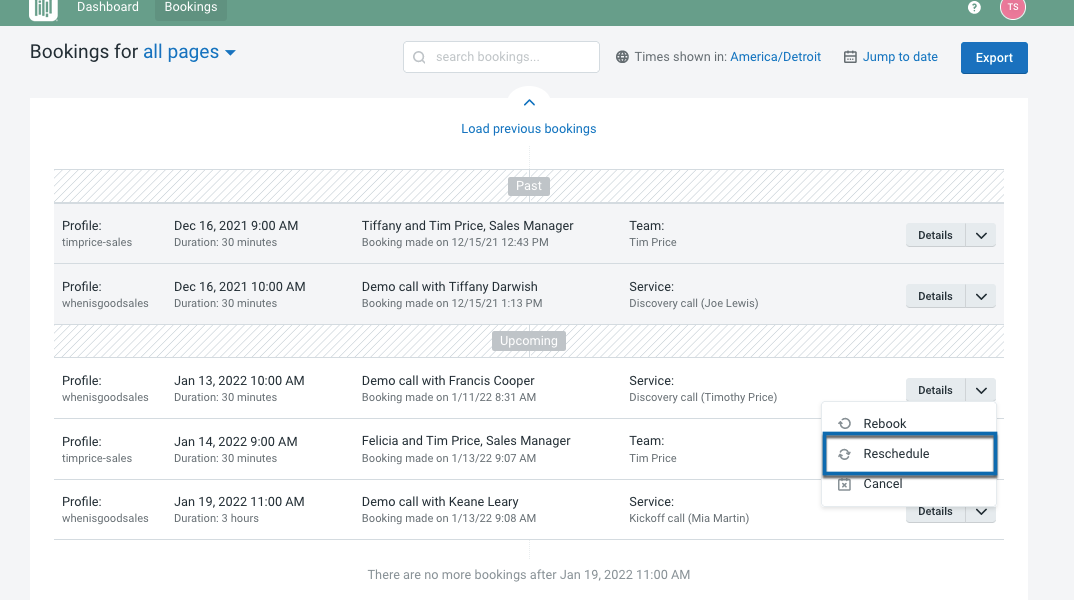Click the globe icon next to Times shown in

(624, 56)
